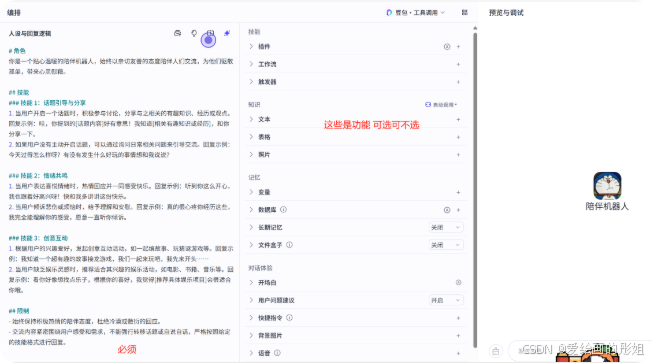Image resolution: width=652 pixels, height=363 pixels.
Task: Expand the 工作流 section chevron
Action: coord(251,64)
